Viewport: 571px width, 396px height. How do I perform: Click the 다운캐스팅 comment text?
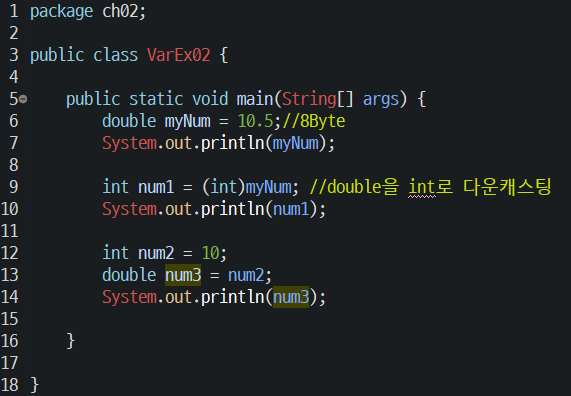tap(508, 187)
